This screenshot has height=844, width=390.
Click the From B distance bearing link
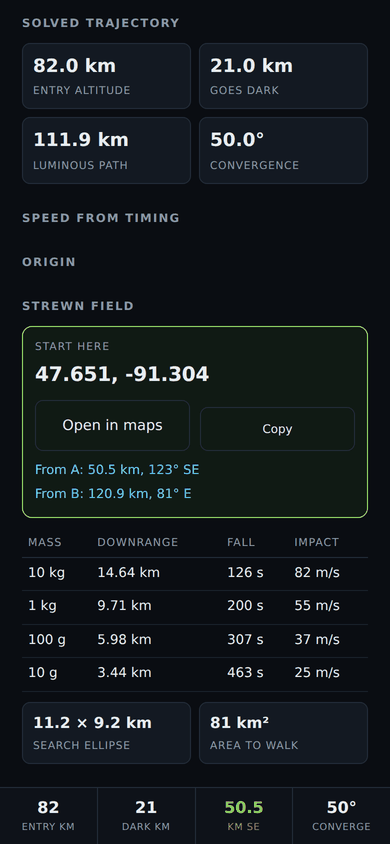pyautogui.click(x=113, y=494)
